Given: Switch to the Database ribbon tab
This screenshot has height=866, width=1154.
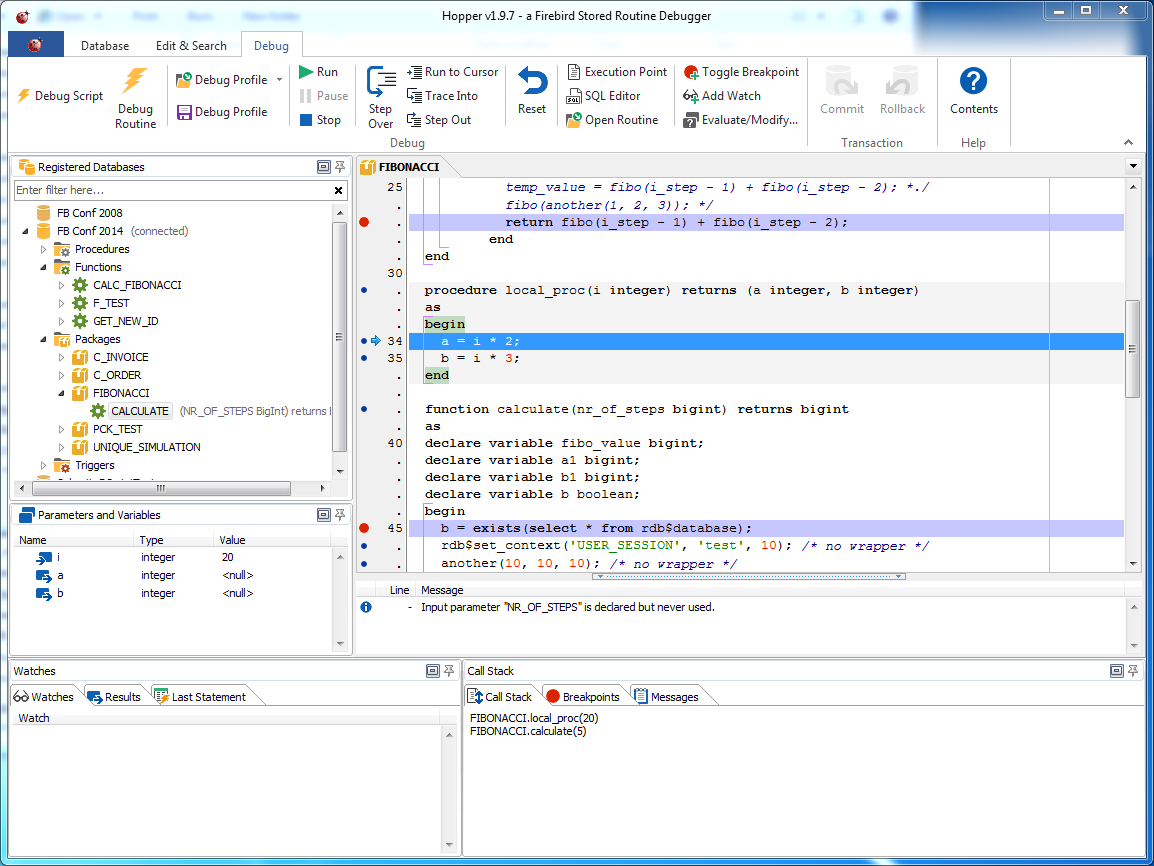Looking at the screenshot, I should [x=104, y=45].
